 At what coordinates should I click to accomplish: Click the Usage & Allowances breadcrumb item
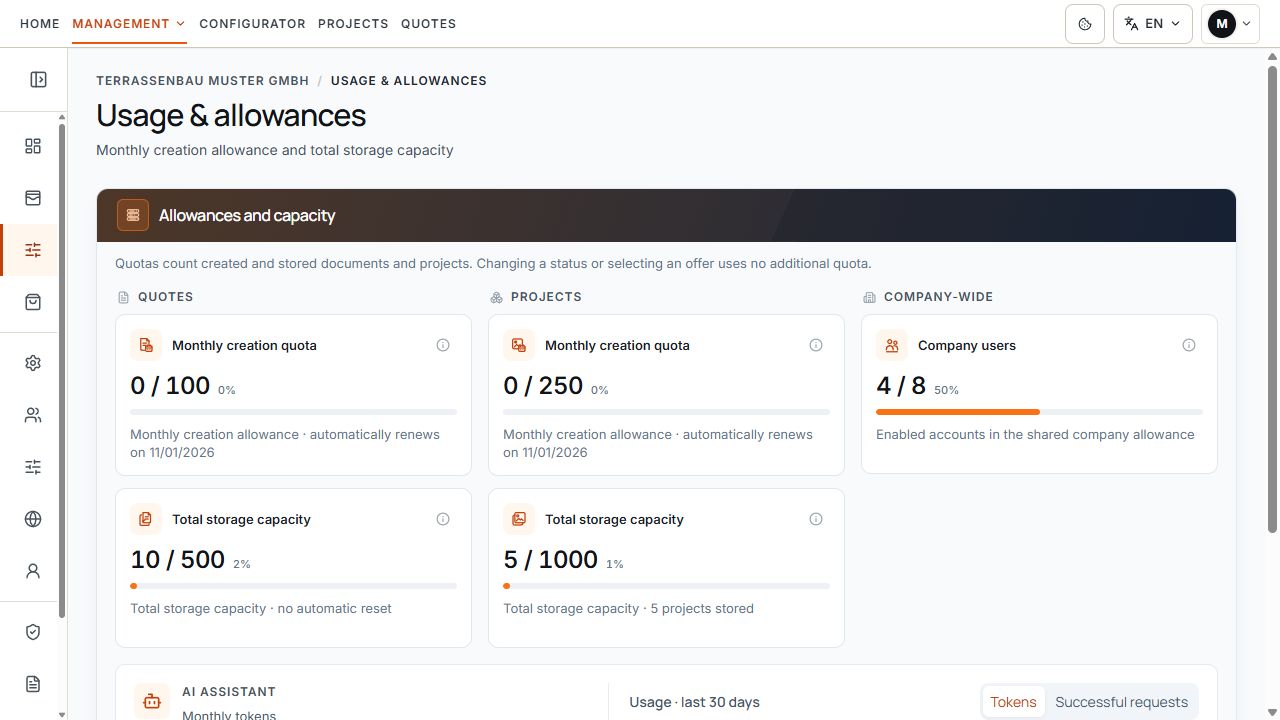409,81
